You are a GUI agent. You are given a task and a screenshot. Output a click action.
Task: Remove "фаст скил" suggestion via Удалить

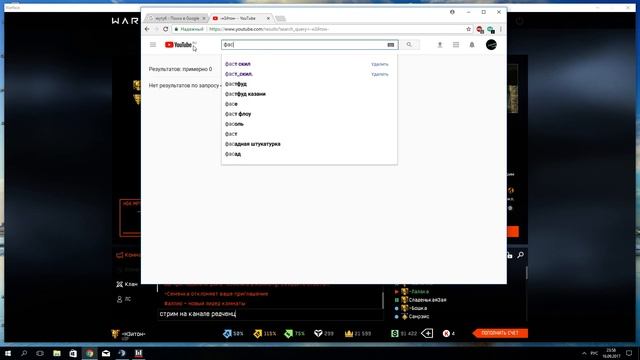380,64
